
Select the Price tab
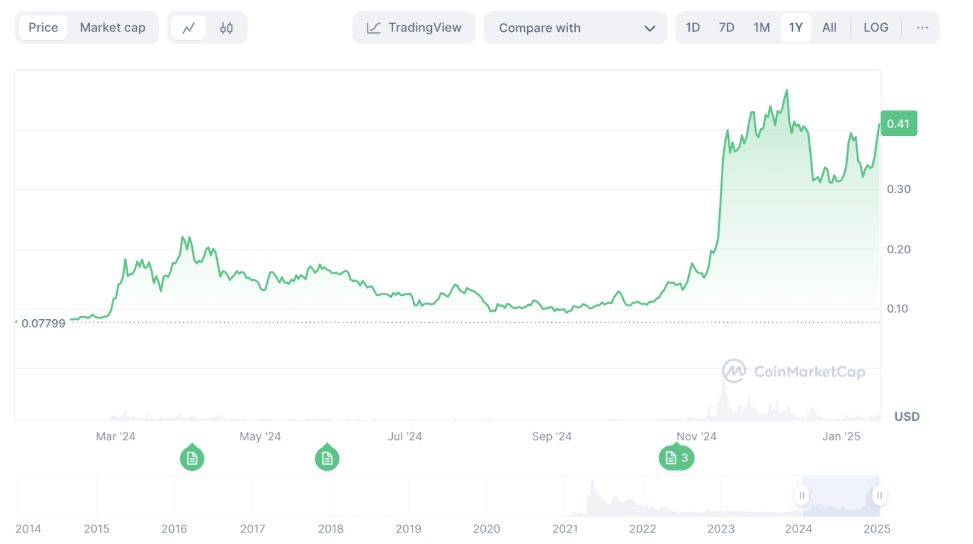43,28
